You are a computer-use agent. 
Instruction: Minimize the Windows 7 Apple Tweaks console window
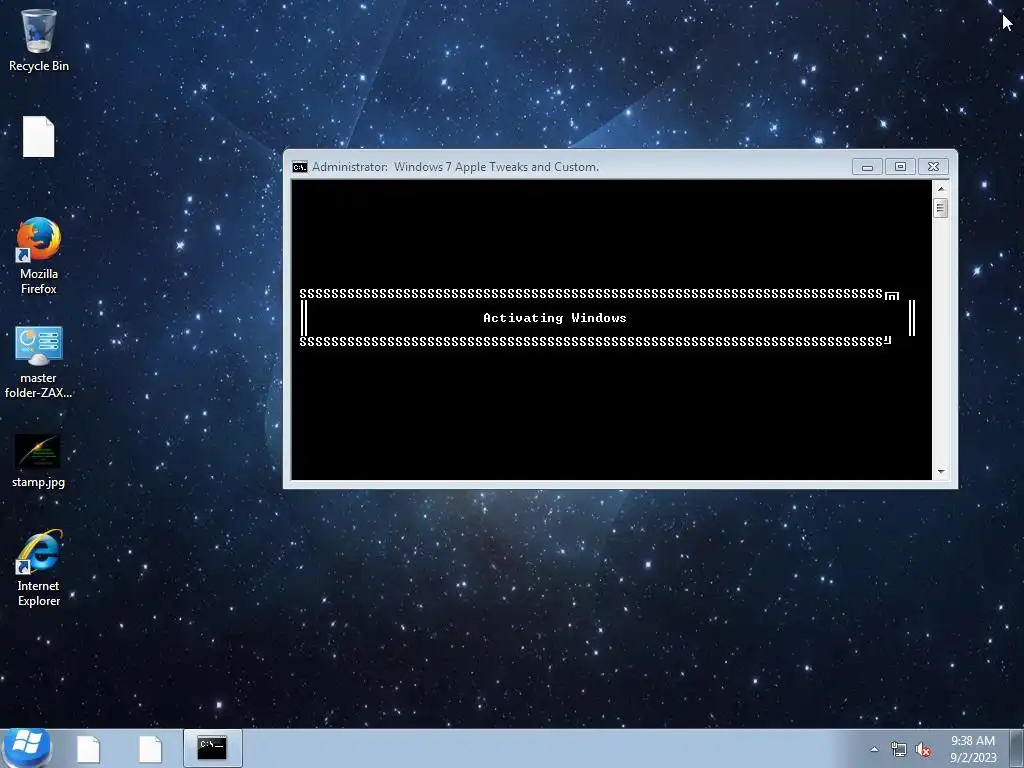tap(867, 167)
